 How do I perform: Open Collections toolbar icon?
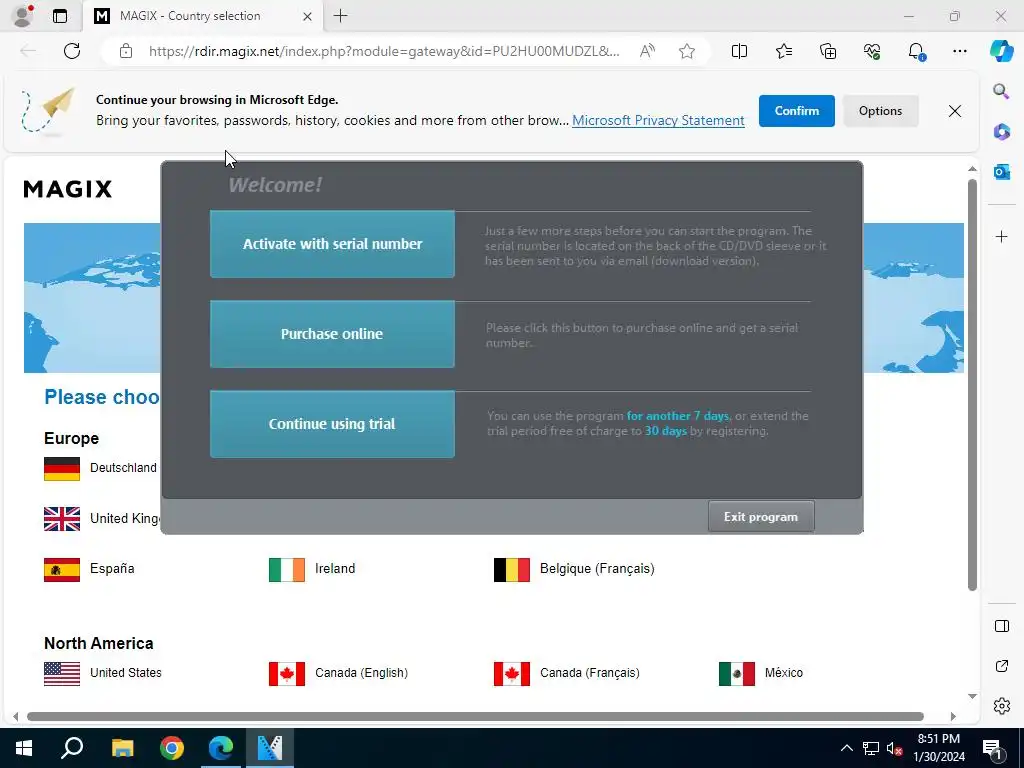coord(827,51)
